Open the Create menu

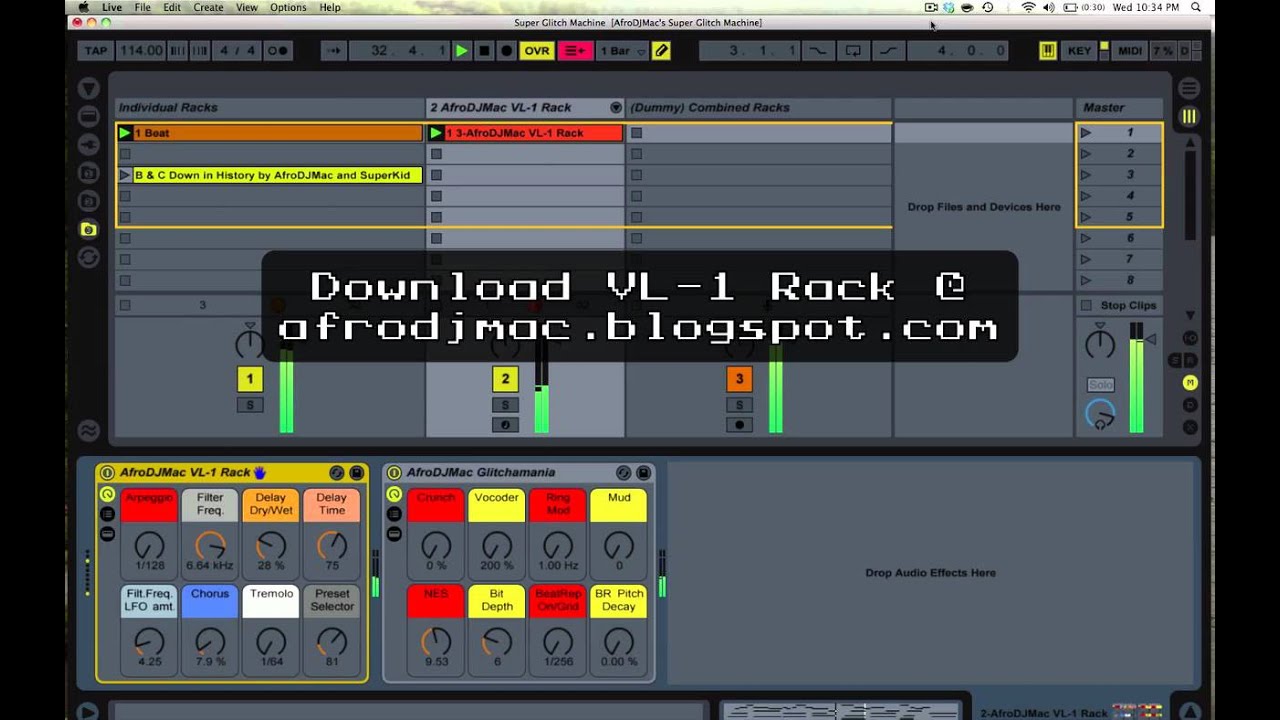coord(208,7)
